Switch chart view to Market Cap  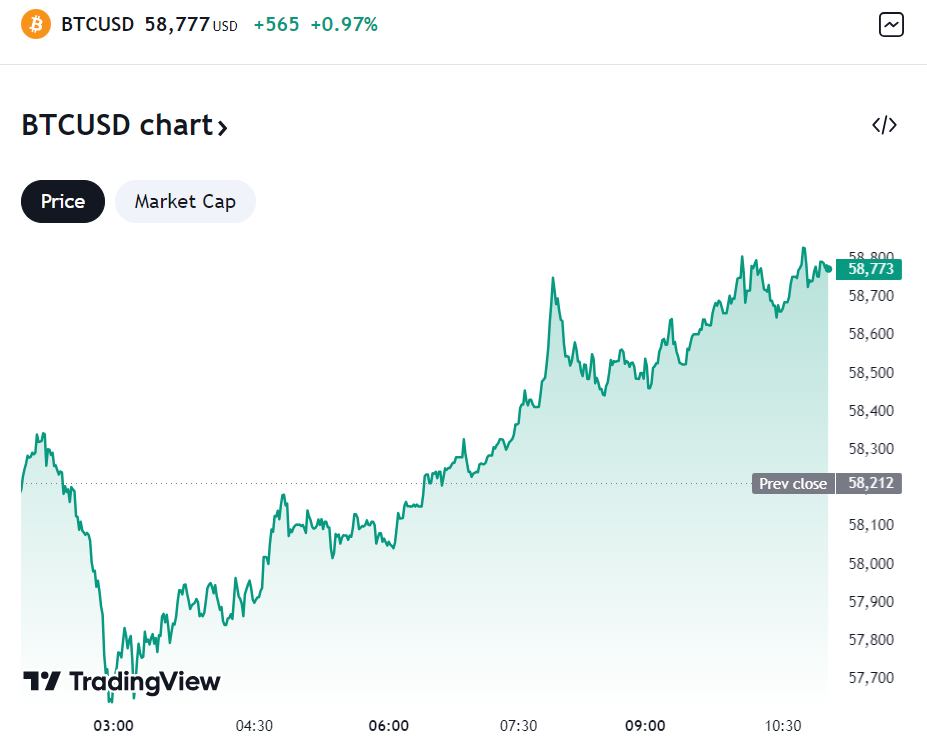pyautogui.click(x=185, y=201)
